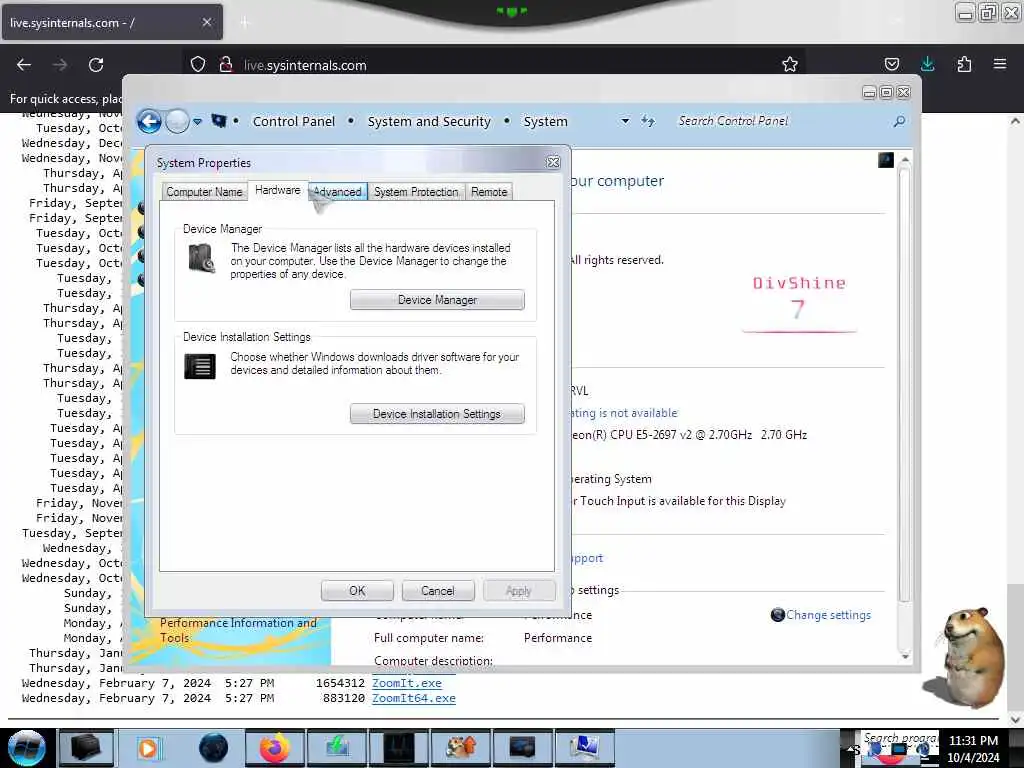The width and height of the screenshot is (1024, 768).
Task: Click the Device Manager button
Action: coord(437,300)
